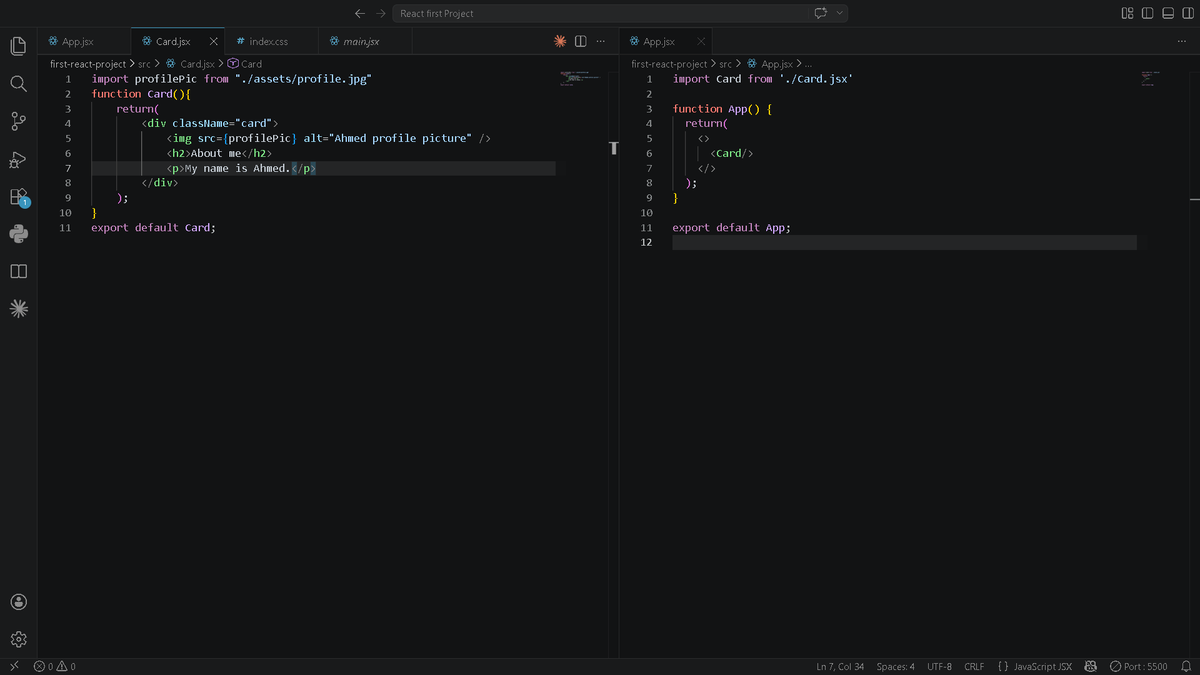The height and width of the screenshot is (675, 1200).
Task: Open GitHub Copilot from status bar
Action: coord(1091,666)
